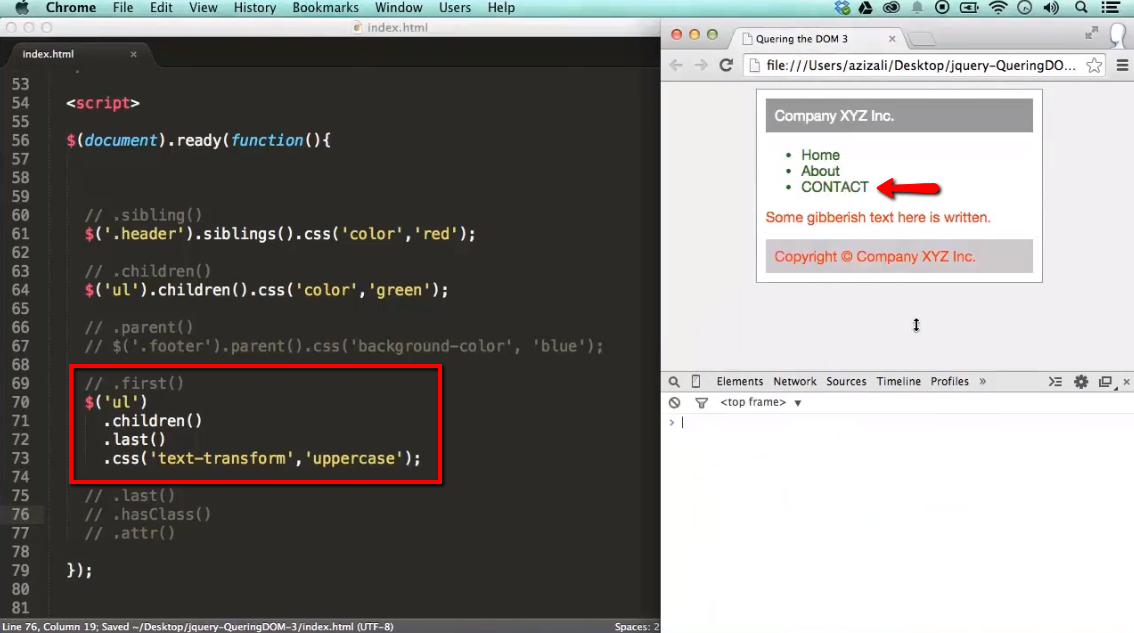1134x633 pixels.
Task: Click the Creative Cloud menu bar icon
Action: pyautogui.click(x=891, y=8)
